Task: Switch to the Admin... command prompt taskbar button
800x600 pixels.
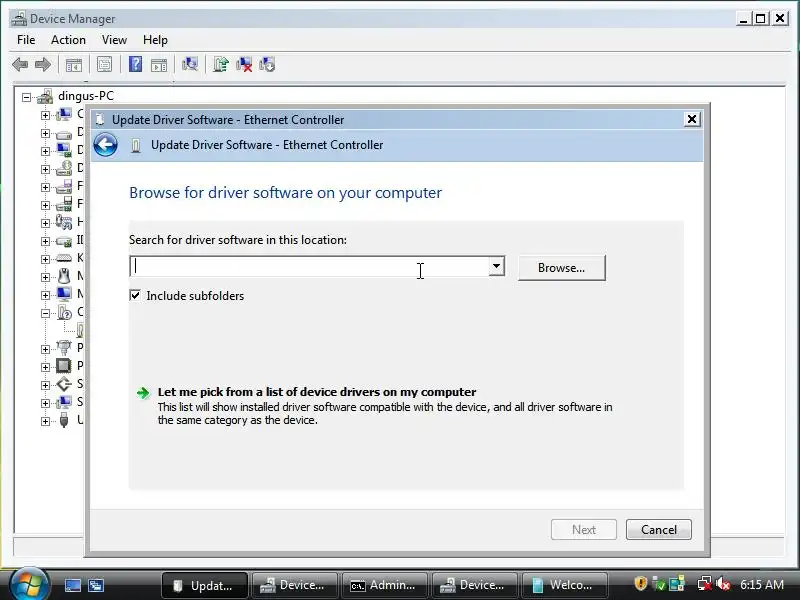Action: pyautogui.click(x=384, y=585)
